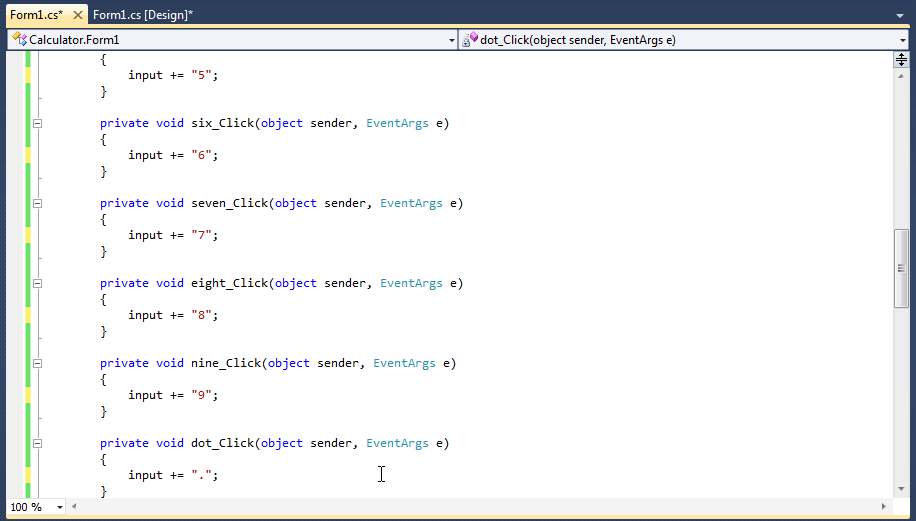This screenshot has width=916, height=521.
Task: Close the Form1.cs* tab
Action: (x=78, y=15)
